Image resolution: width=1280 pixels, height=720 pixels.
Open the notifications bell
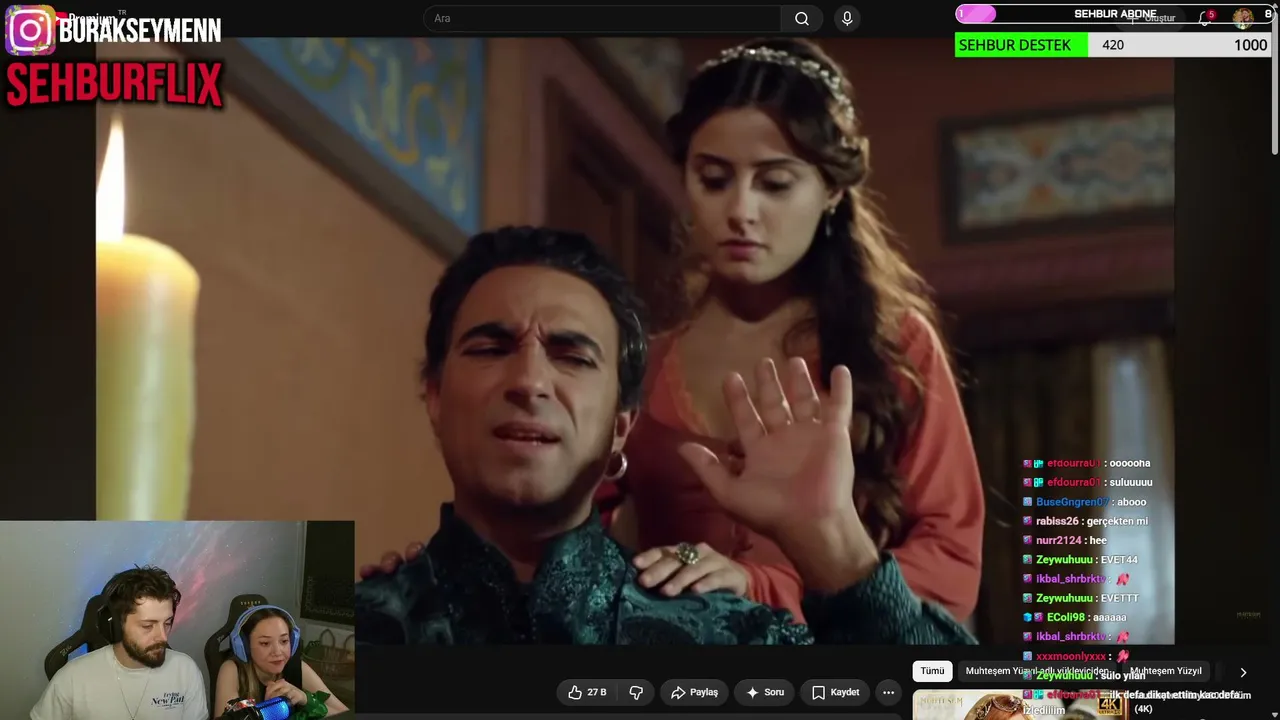pos(1206,17)
